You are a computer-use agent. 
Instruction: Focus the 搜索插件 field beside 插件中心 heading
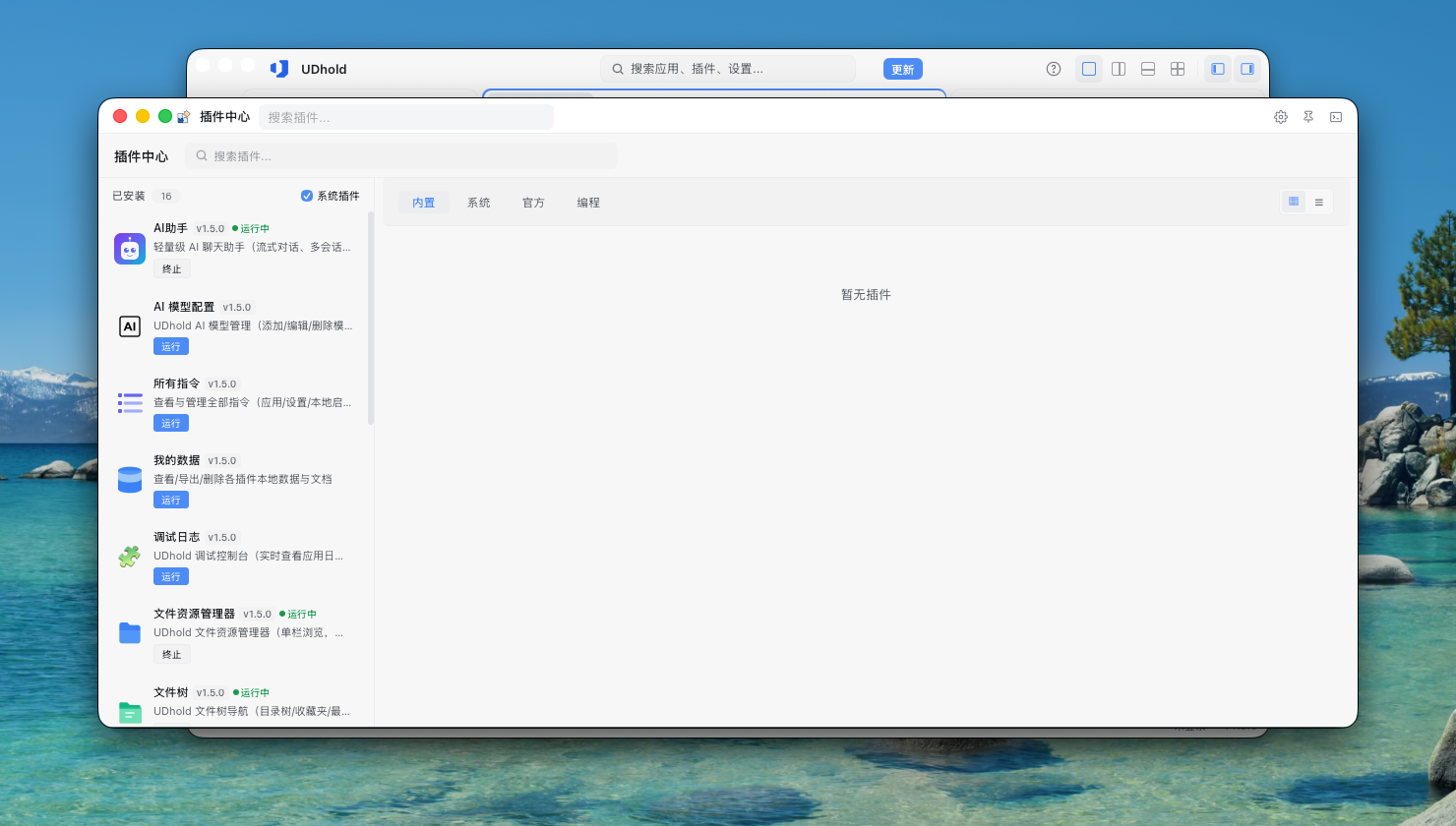[401, 155]
